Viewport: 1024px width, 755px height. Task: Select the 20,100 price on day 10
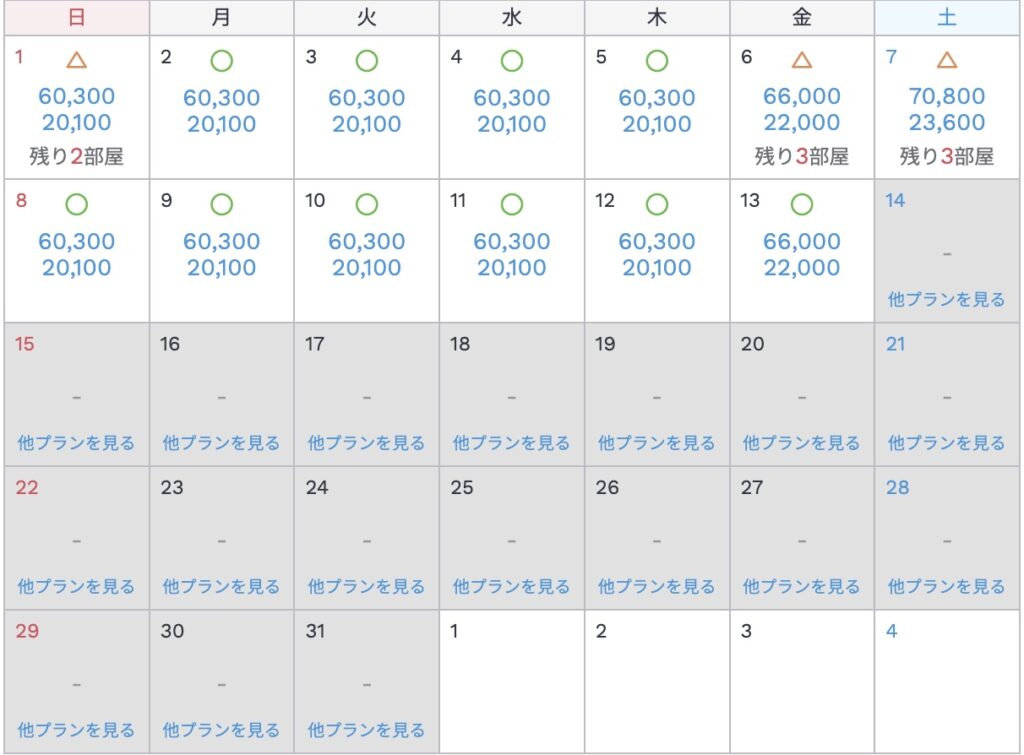[367, 268]
